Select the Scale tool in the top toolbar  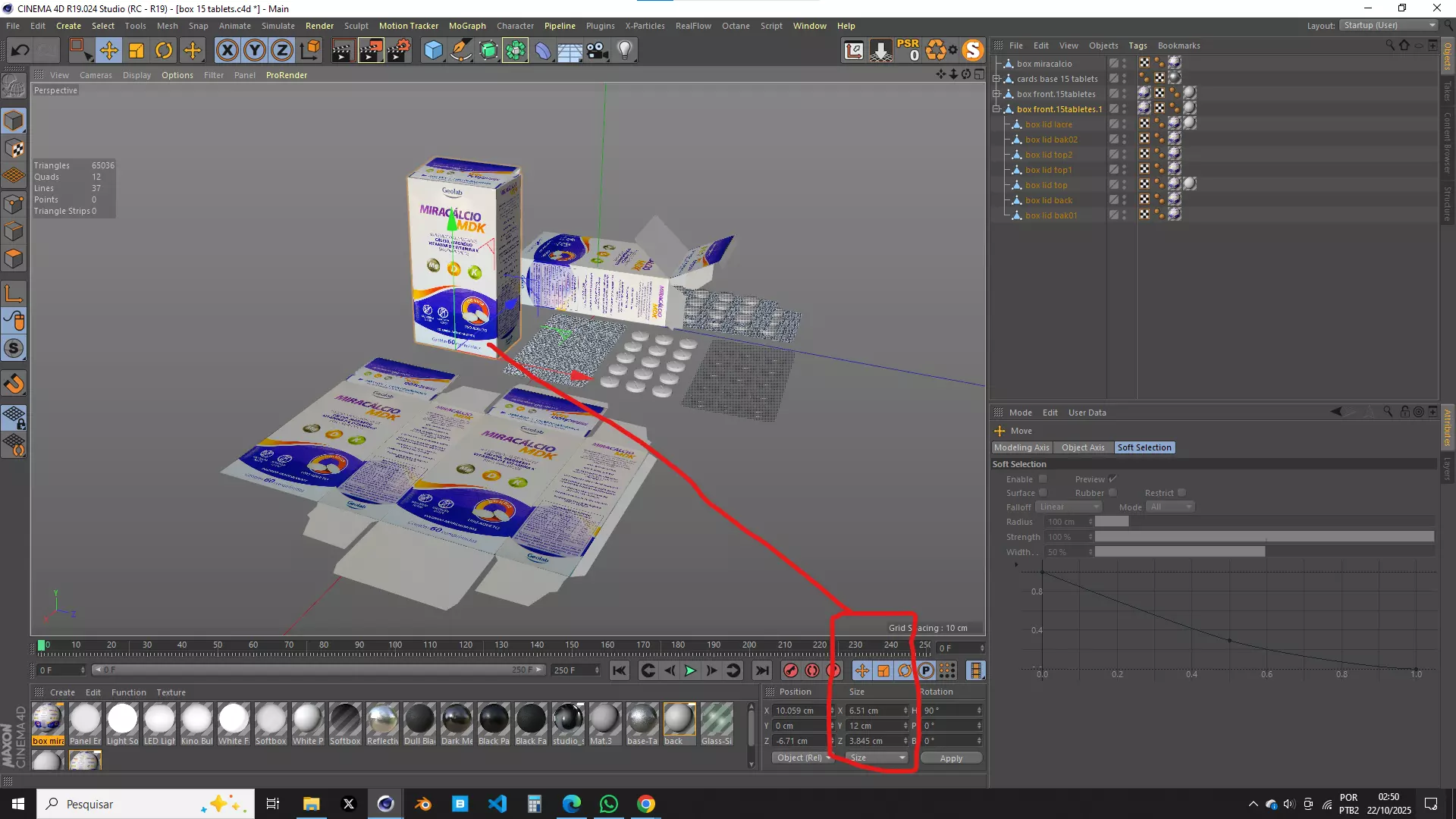click(x=136, y=51)
